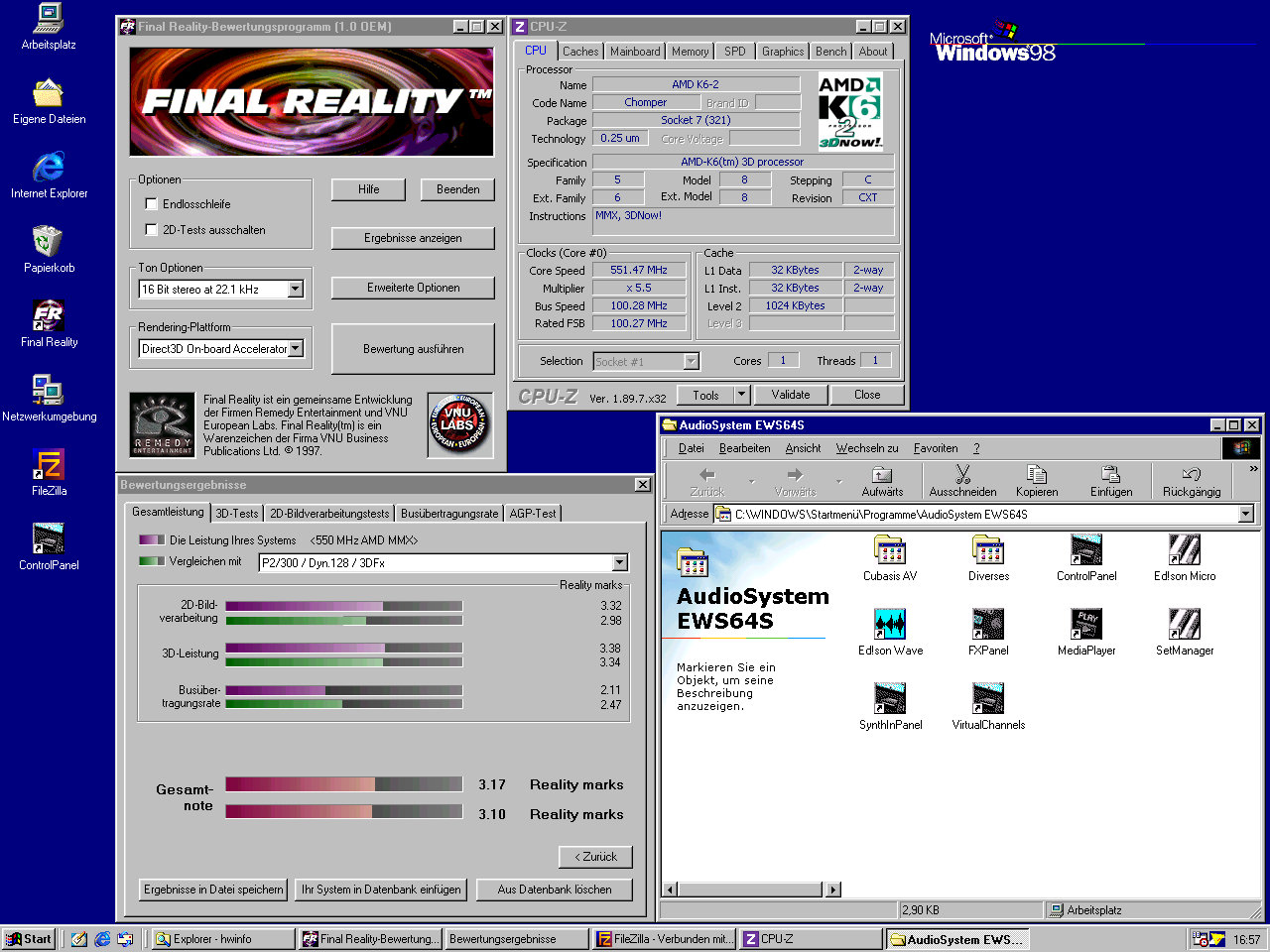
Task: Open the Vorwärts history dropdown arrow
Action: tap(838, 482)
